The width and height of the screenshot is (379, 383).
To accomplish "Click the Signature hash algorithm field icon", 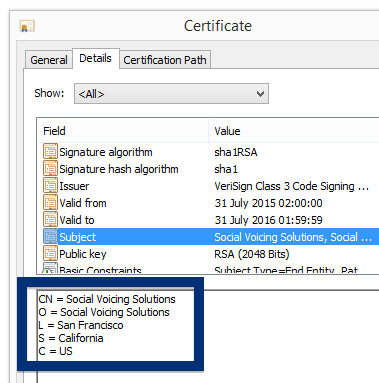I will point(50,169).
